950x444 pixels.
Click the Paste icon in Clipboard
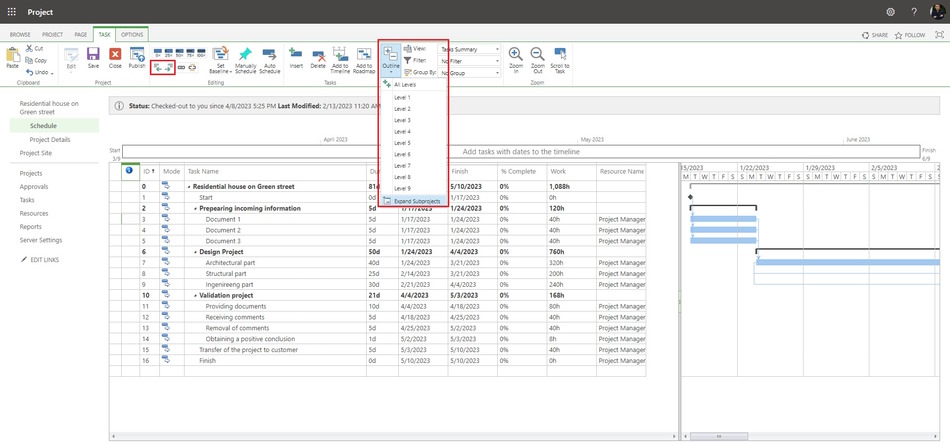coord(12,55)
